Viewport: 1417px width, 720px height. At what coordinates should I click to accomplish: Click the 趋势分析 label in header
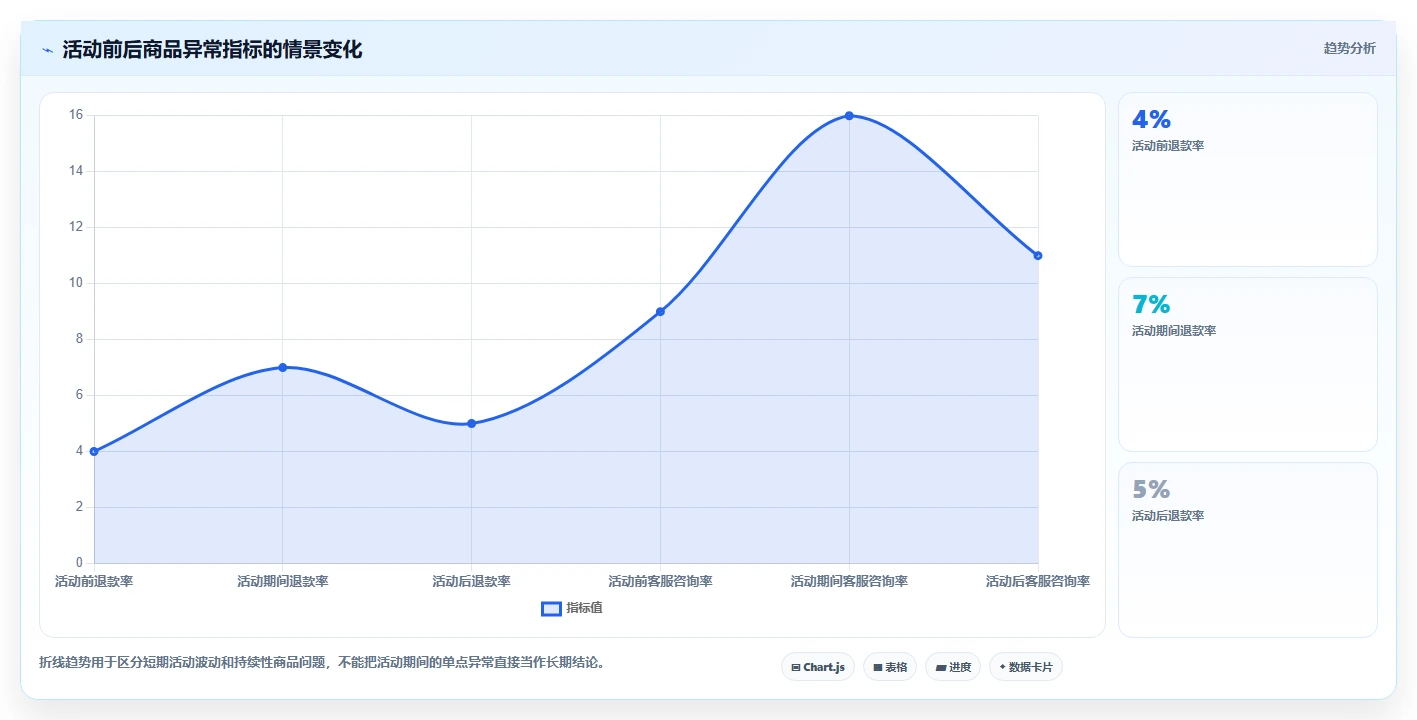point(1349,48)
